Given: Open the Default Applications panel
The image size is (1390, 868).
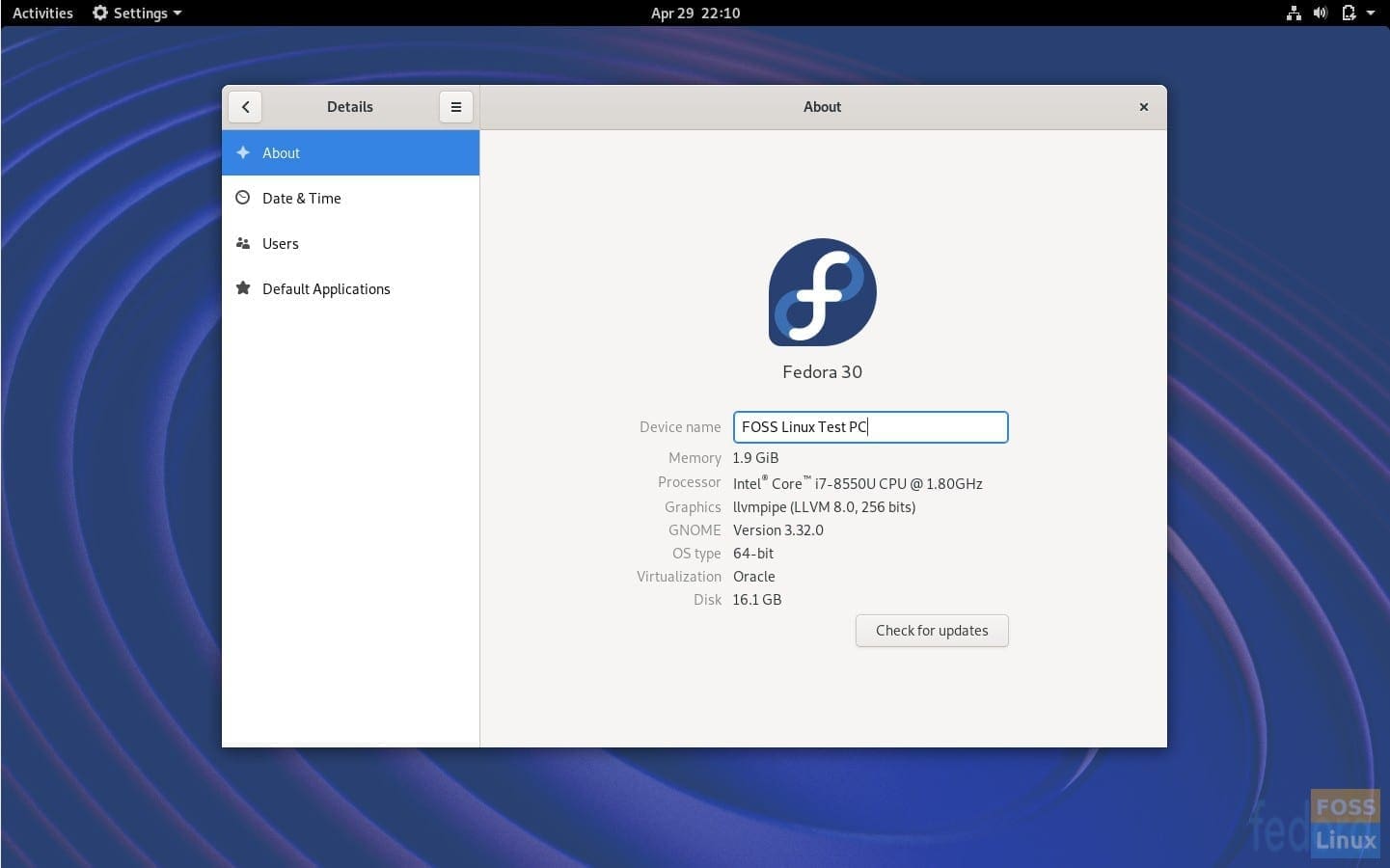Looking at the screenshot, I should click(x=350, y=288).
